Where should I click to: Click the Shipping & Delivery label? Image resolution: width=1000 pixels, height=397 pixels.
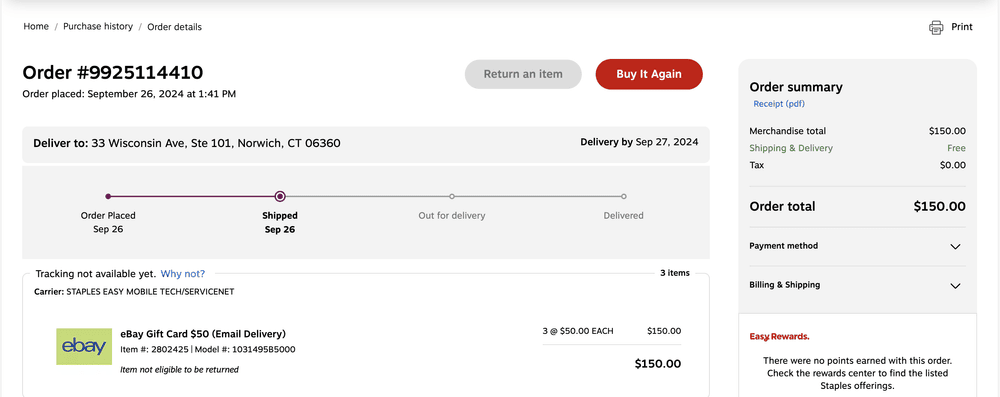[x=791, y=148]
